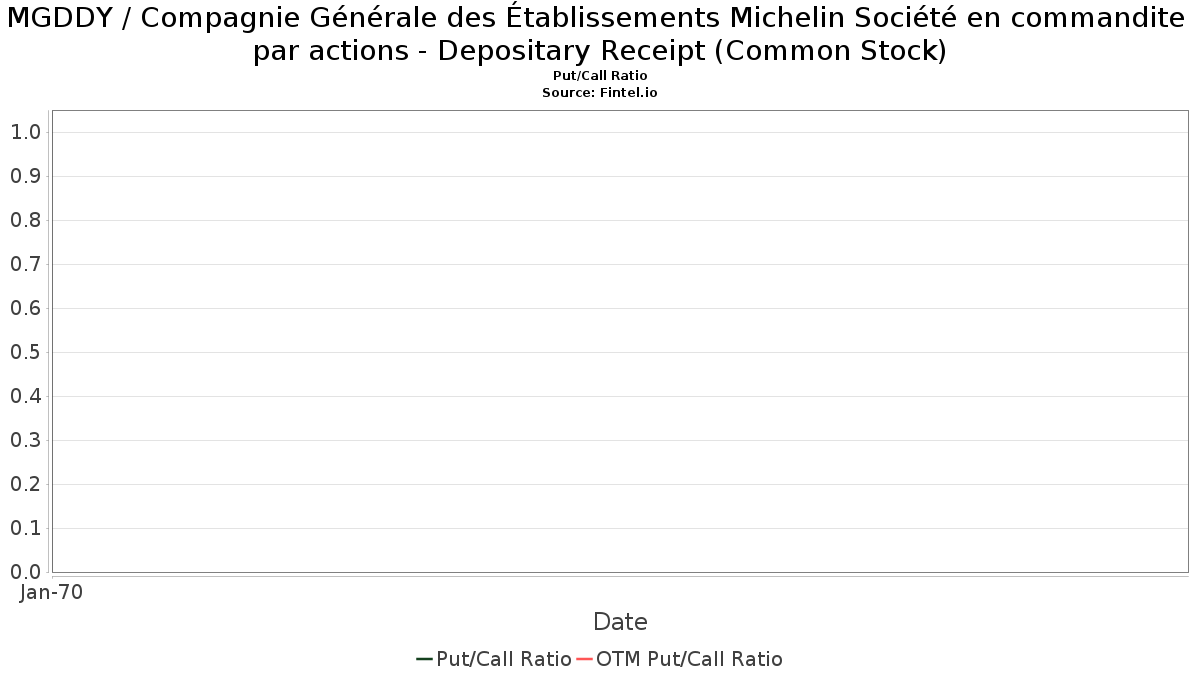Click the 0.6 y-axis tick label
Viewport: 1200px width, 675px height.
[x=25, y=308]
